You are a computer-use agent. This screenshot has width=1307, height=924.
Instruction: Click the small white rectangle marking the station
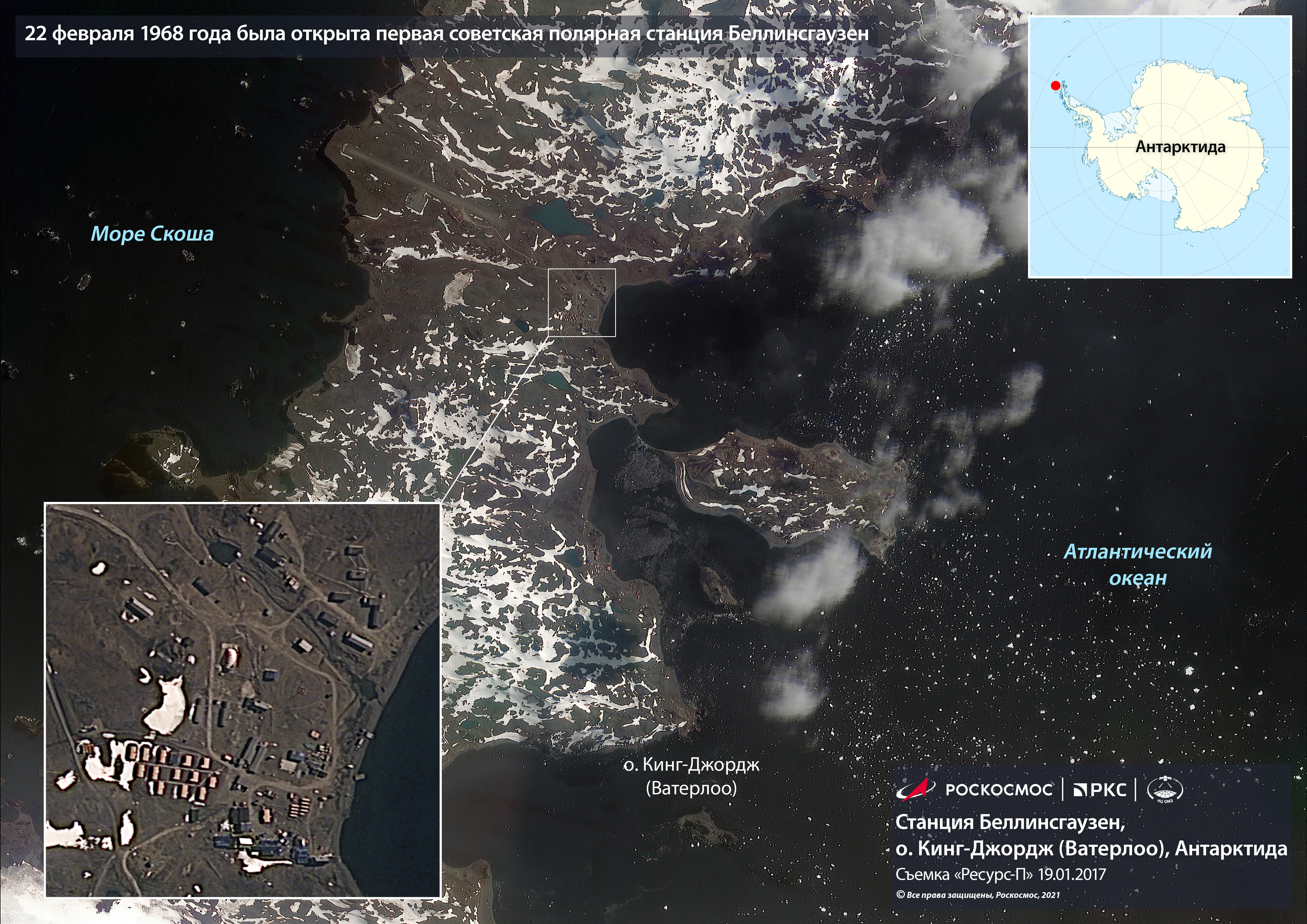coord(581,303)
